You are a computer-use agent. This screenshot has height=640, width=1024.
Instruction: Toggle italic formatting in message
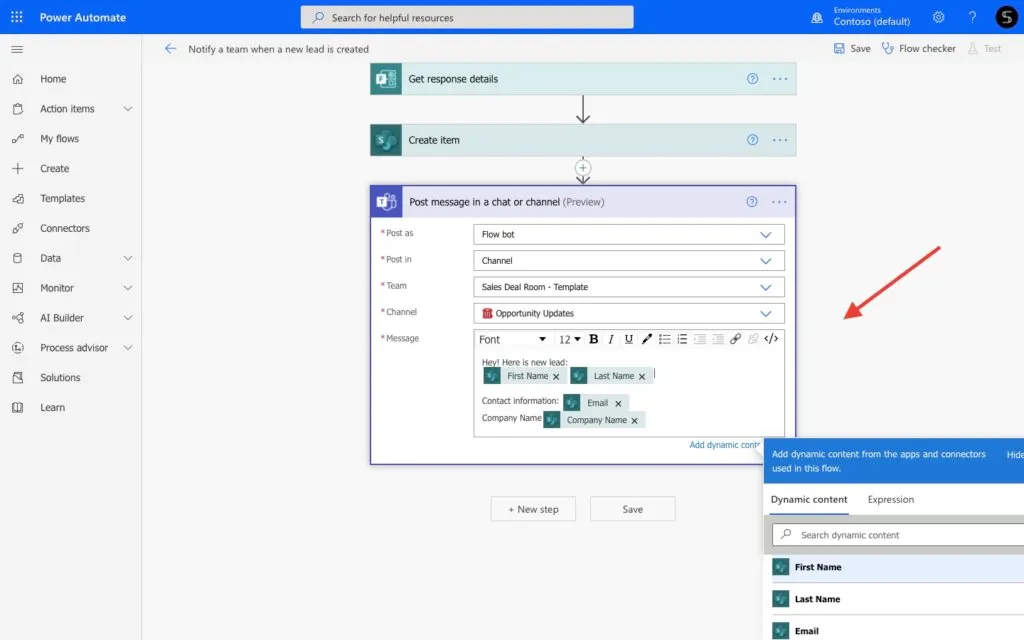click(611, 339)
